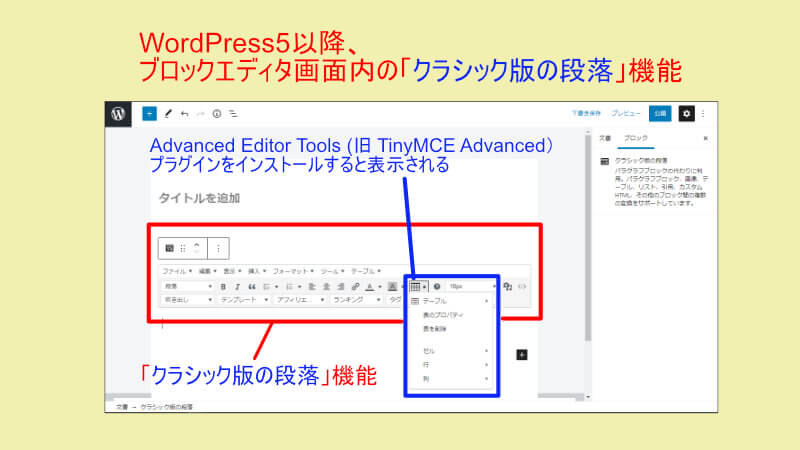800x450 pixels.
Task: Click the background color icon
Action: pos(392,287)
